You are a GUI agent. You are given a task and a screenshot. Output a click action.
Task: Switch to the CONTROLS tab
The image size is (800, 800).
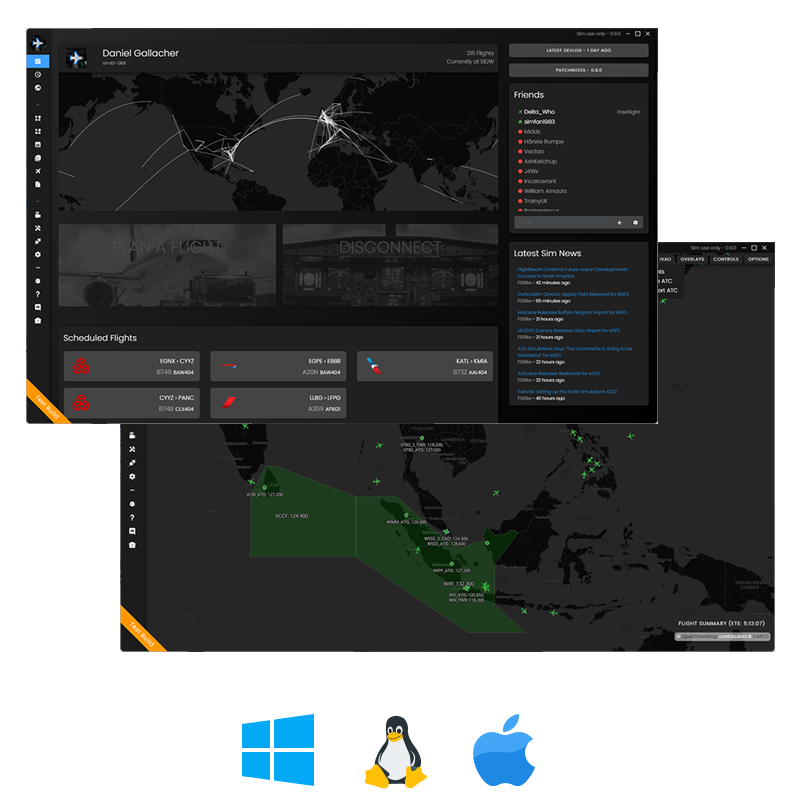(727, 259)
